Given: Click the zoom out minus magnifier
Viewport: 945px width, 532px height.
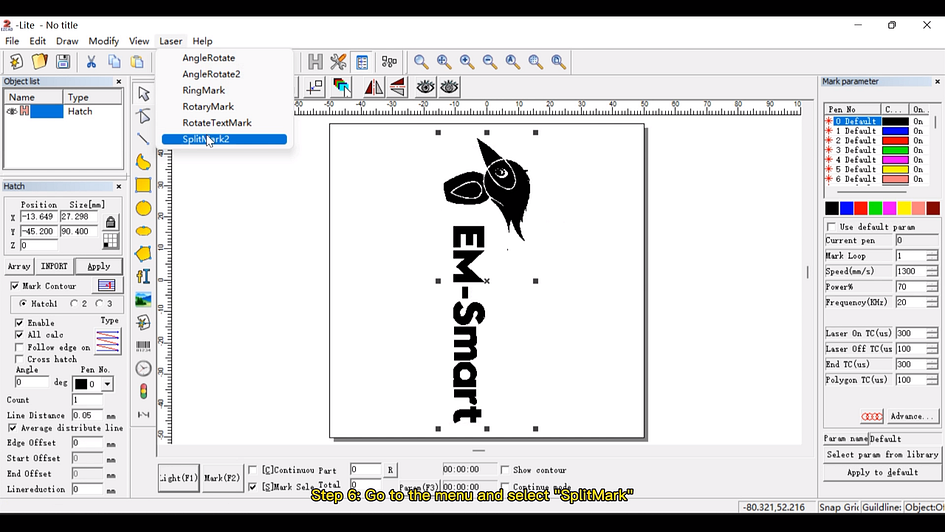Looking at the screenshot, I should (x=490, y=61).
